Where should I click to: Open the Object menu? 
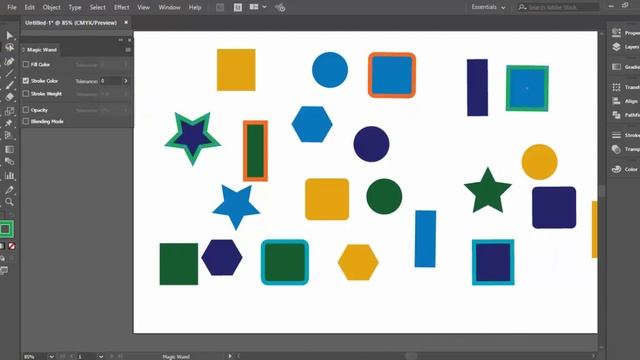51,7
